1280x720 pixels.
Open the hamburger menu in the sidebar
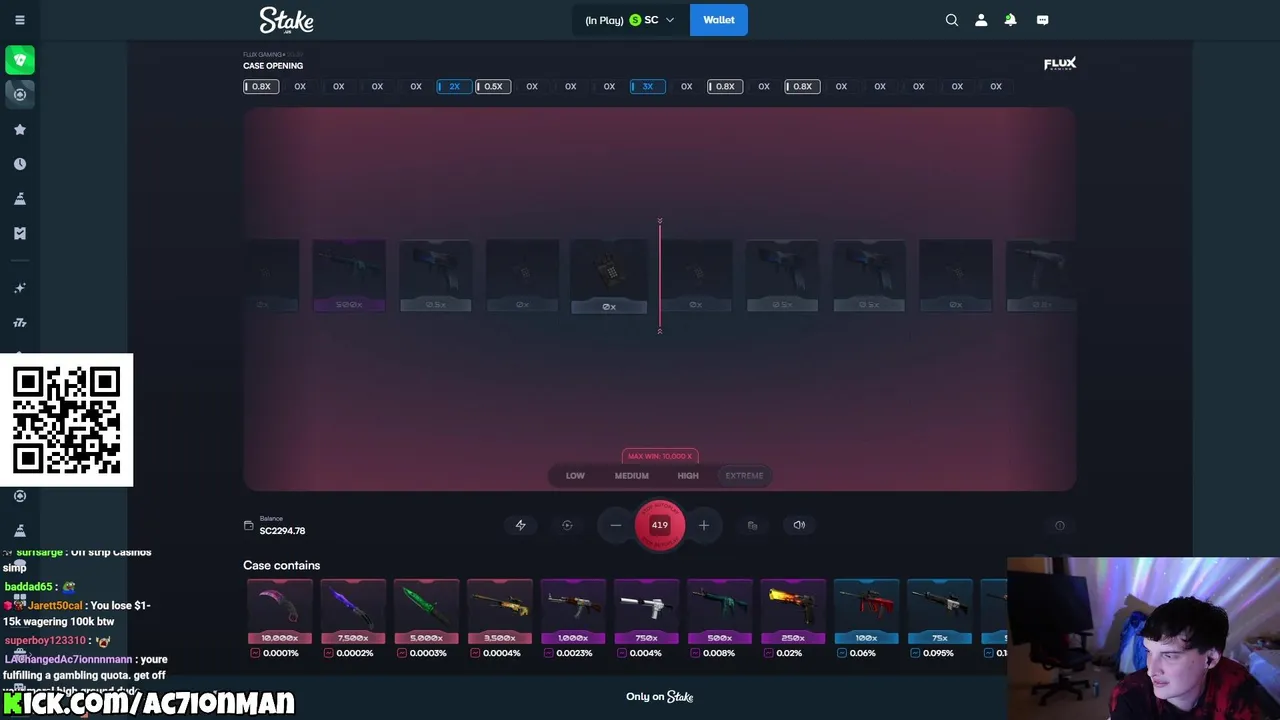tap(20, 20)
